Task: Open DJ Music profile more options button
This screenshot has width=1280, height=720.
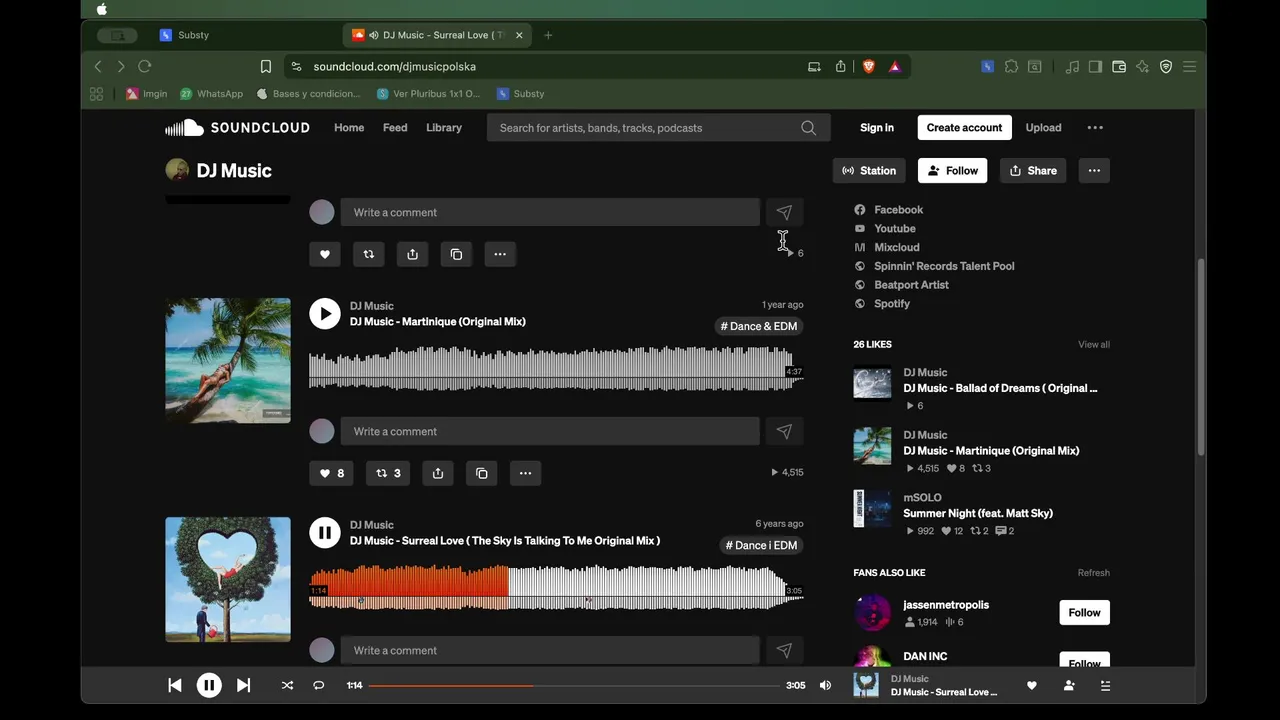Action: tap(1094, 171)
